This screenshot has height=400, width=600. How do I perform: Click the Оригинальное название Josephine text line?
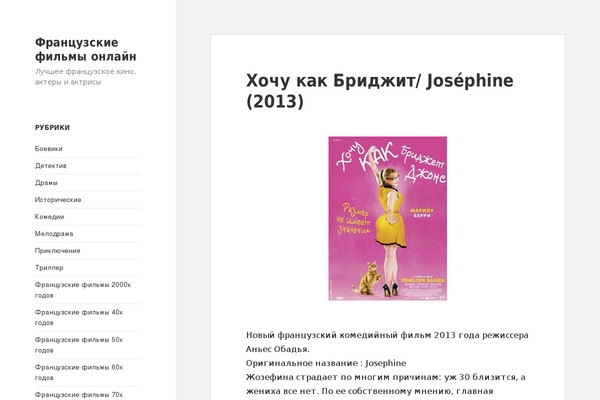pos(326,363)
